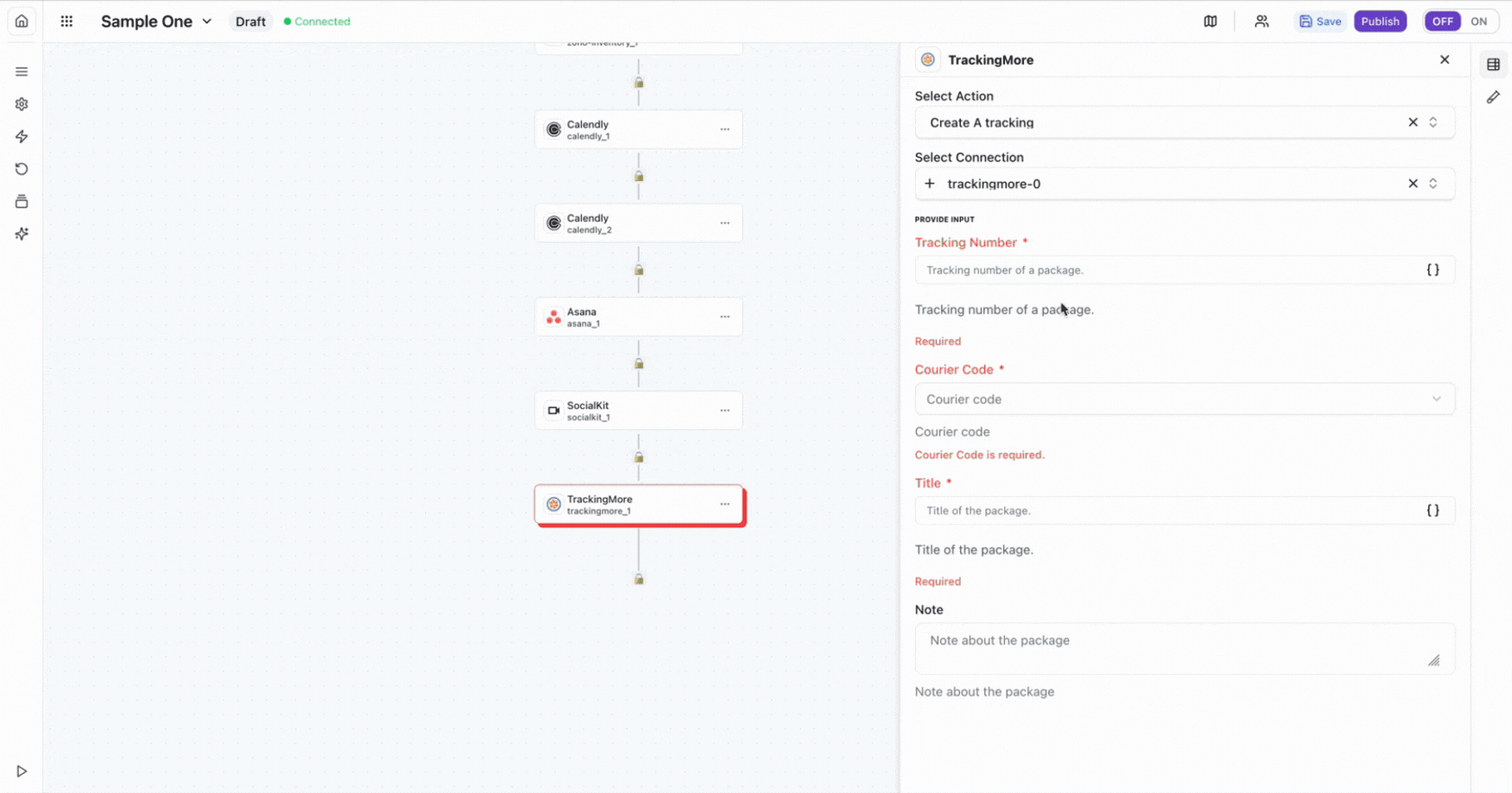Screen dimensions: 1512x793
Task: Select the lightning bolt executions icon
Action: 21,136
